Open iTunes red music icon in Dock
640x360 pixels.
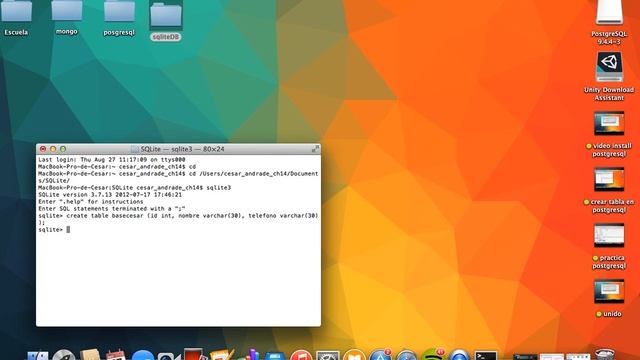coord(301,355)
